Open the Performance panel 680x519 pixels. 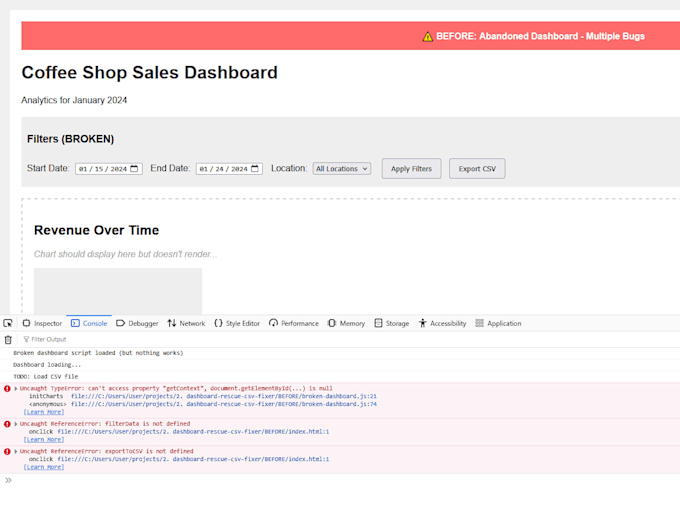pos(294,323)
